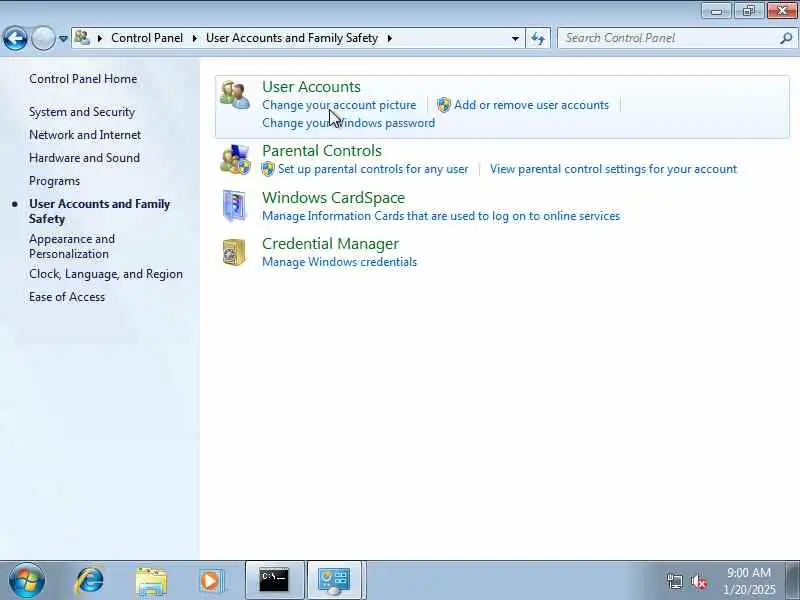Click Manage Information Cards link
Screen dimensions: 800x600
[441, 216]
